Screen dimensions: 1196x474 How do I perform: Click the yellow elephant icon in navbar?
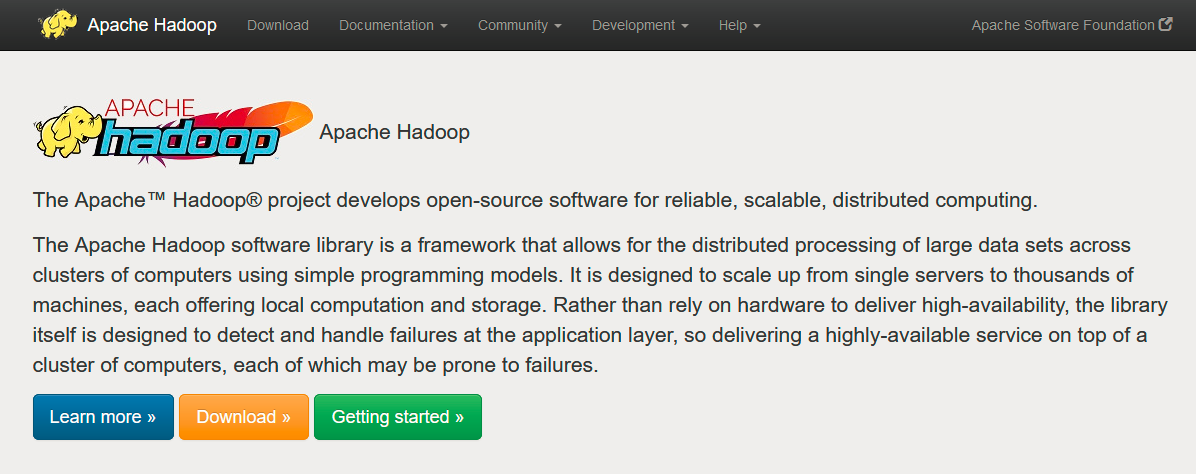(x=58, y=25)
